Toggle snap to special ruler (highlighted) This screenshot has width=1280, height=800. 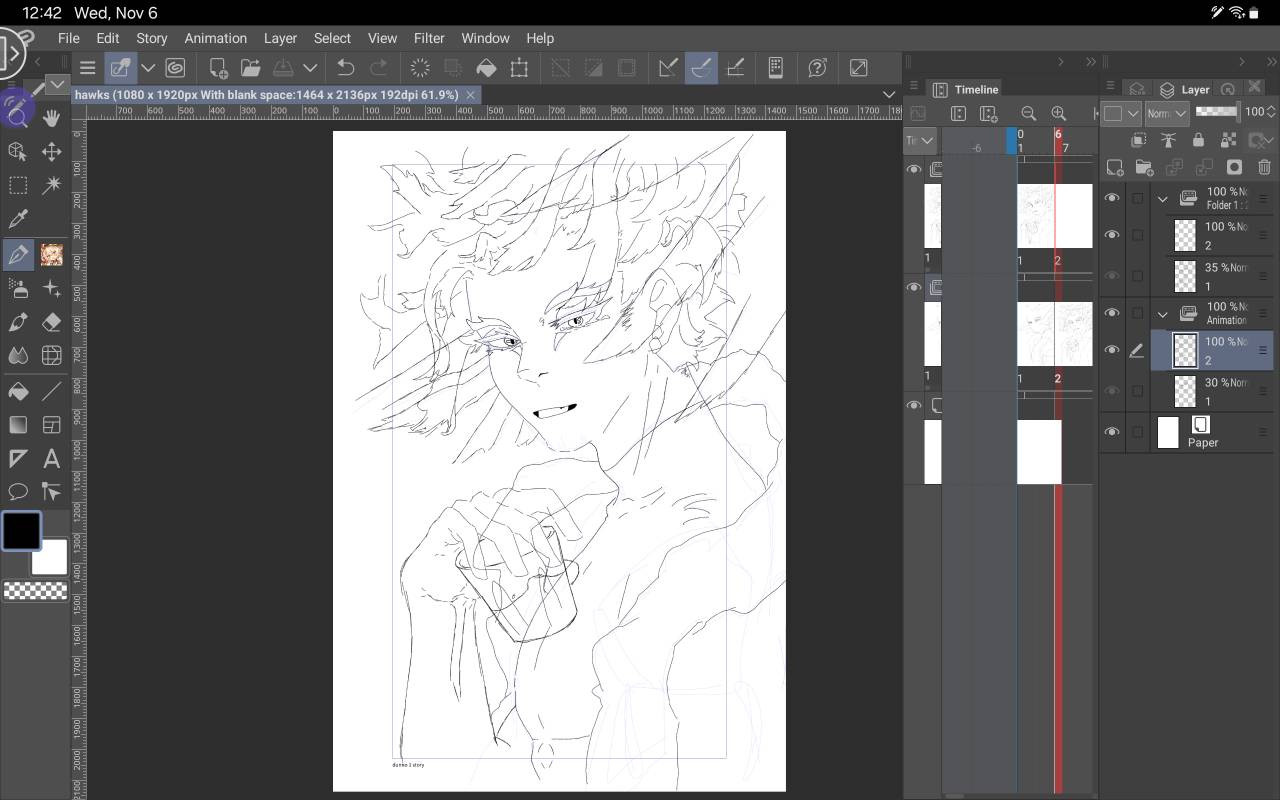coord(701,68)
